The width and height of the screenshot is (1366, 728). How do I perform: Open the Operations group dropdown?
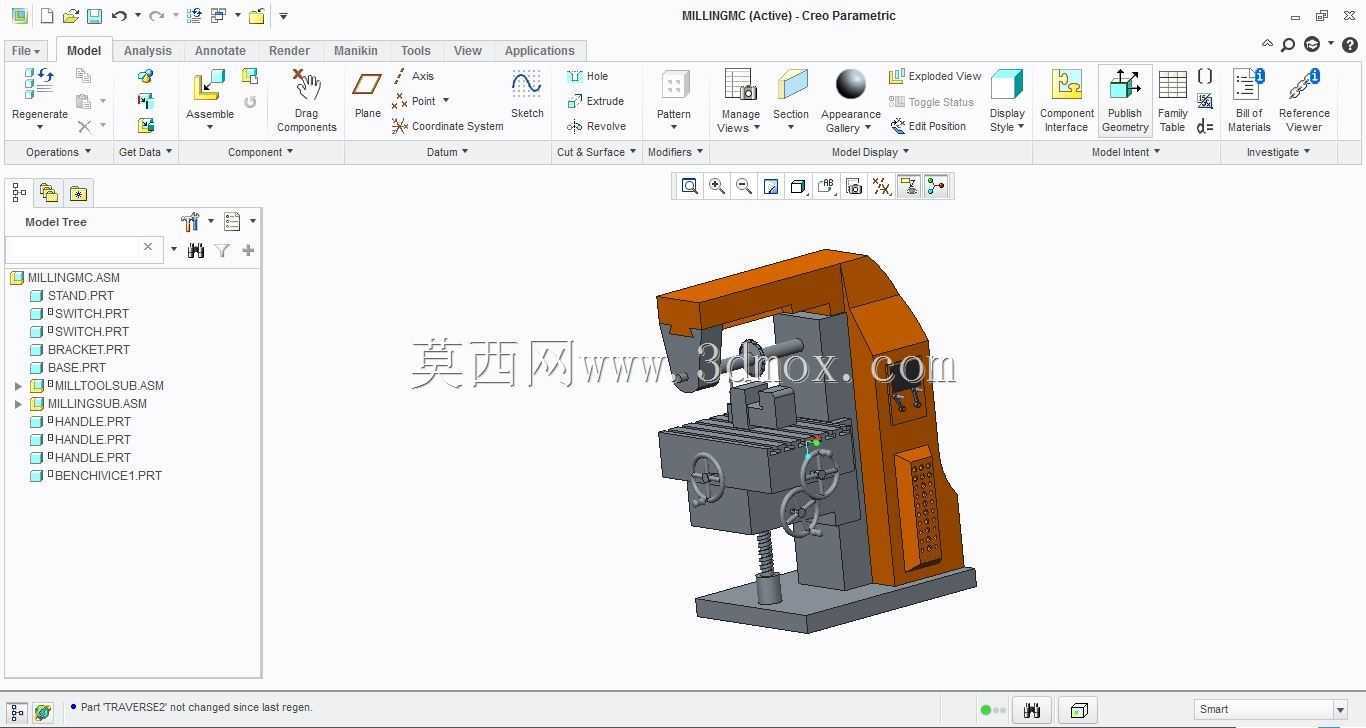click(58, 152)
